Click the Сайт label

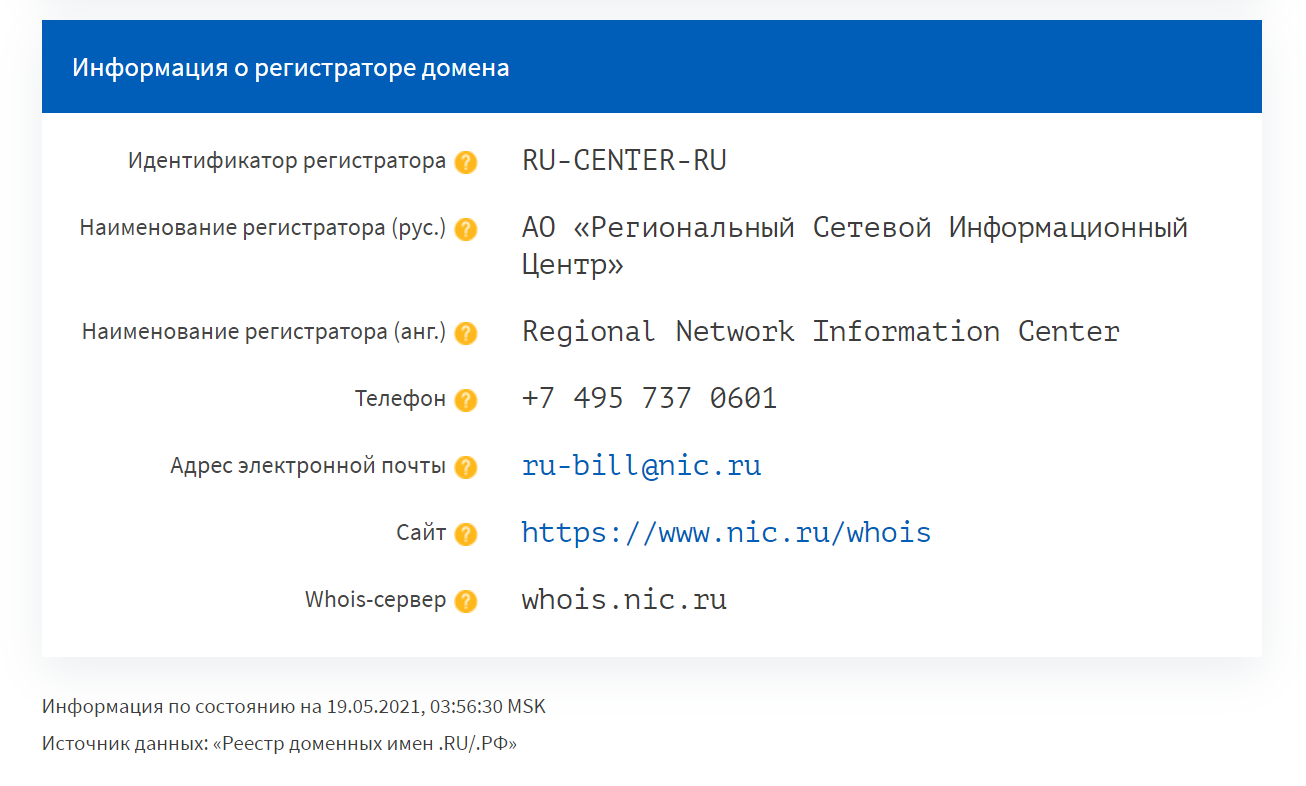coord(421,533)
